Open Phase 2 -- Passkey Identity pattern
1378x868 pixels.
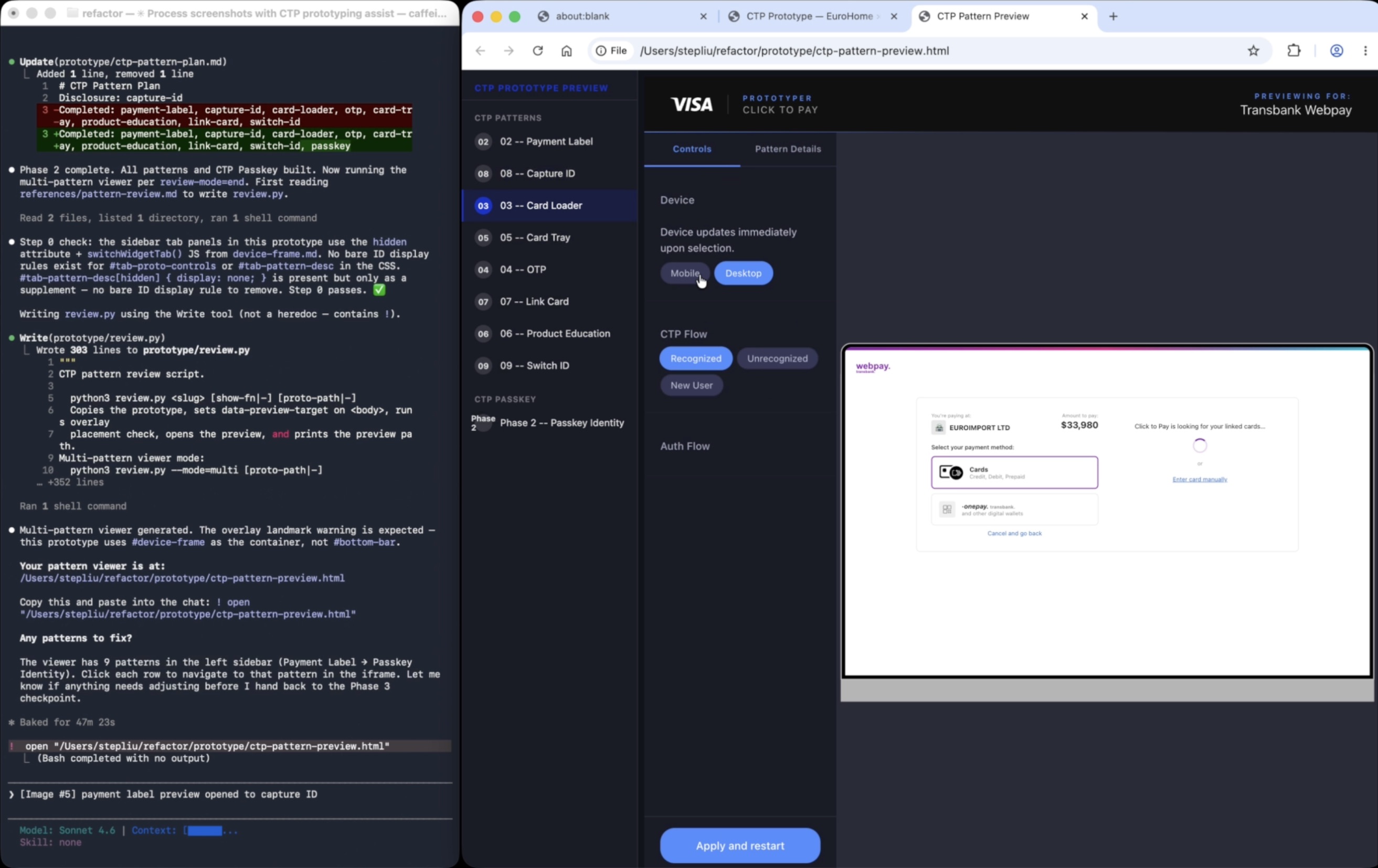click(x=549, y=423)
